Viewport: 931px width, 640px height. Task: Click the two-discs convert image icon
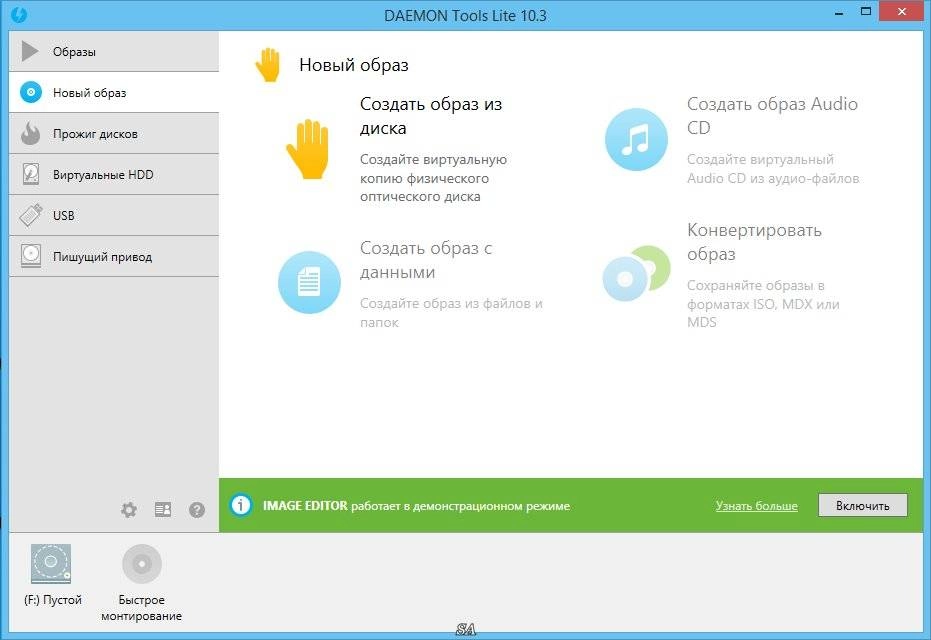[x=636, y=273]
